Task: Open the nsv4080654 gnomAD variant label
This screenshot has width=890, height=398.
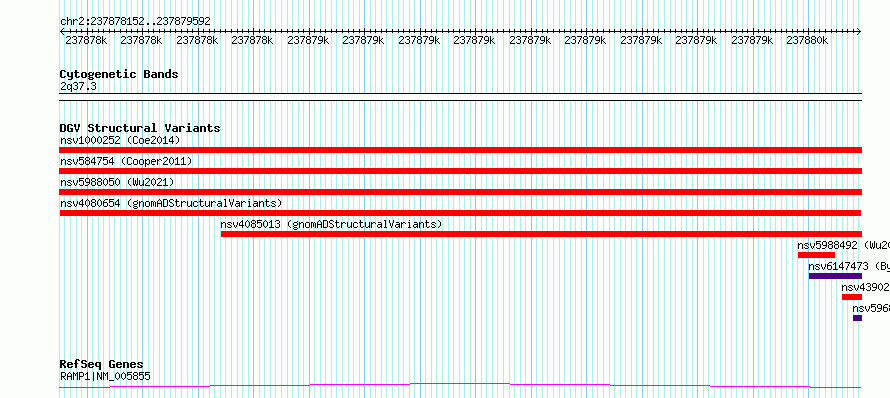Action: 171,203
